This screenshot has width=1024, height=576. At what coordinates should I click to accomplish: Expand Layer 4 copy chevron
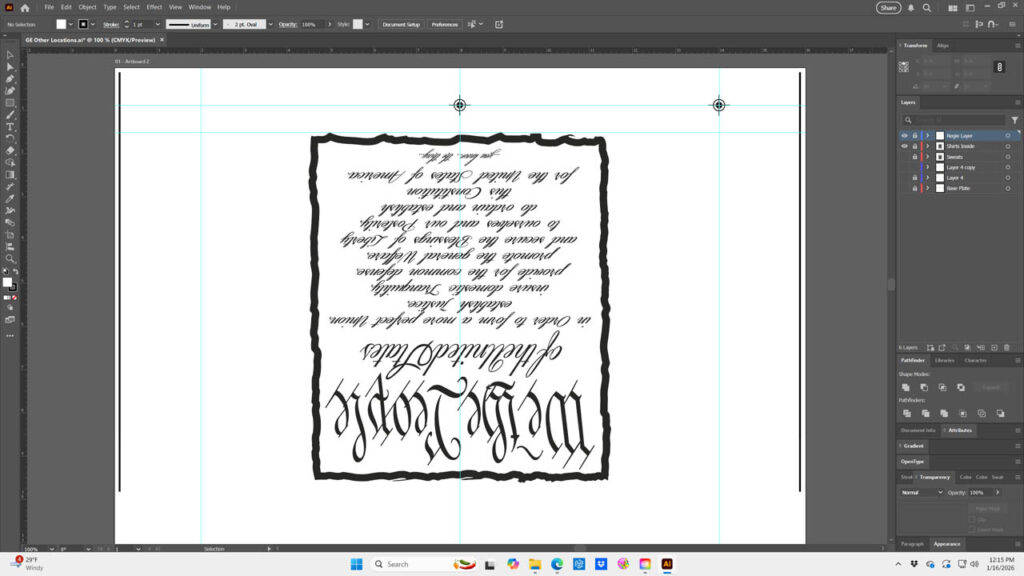pos(927,167)
